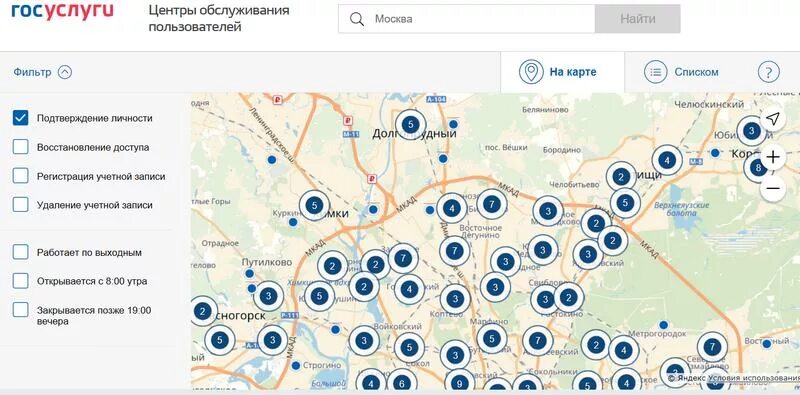Check Регистрация учетной записи option
800x395 pixels.
coord(20,176)
